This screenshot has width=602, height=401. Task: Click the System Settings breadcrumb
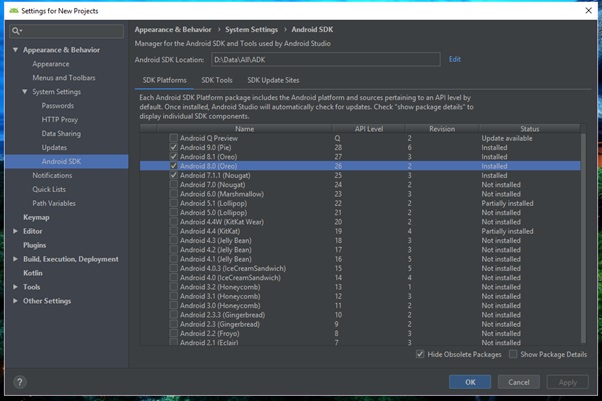(251, 30)
